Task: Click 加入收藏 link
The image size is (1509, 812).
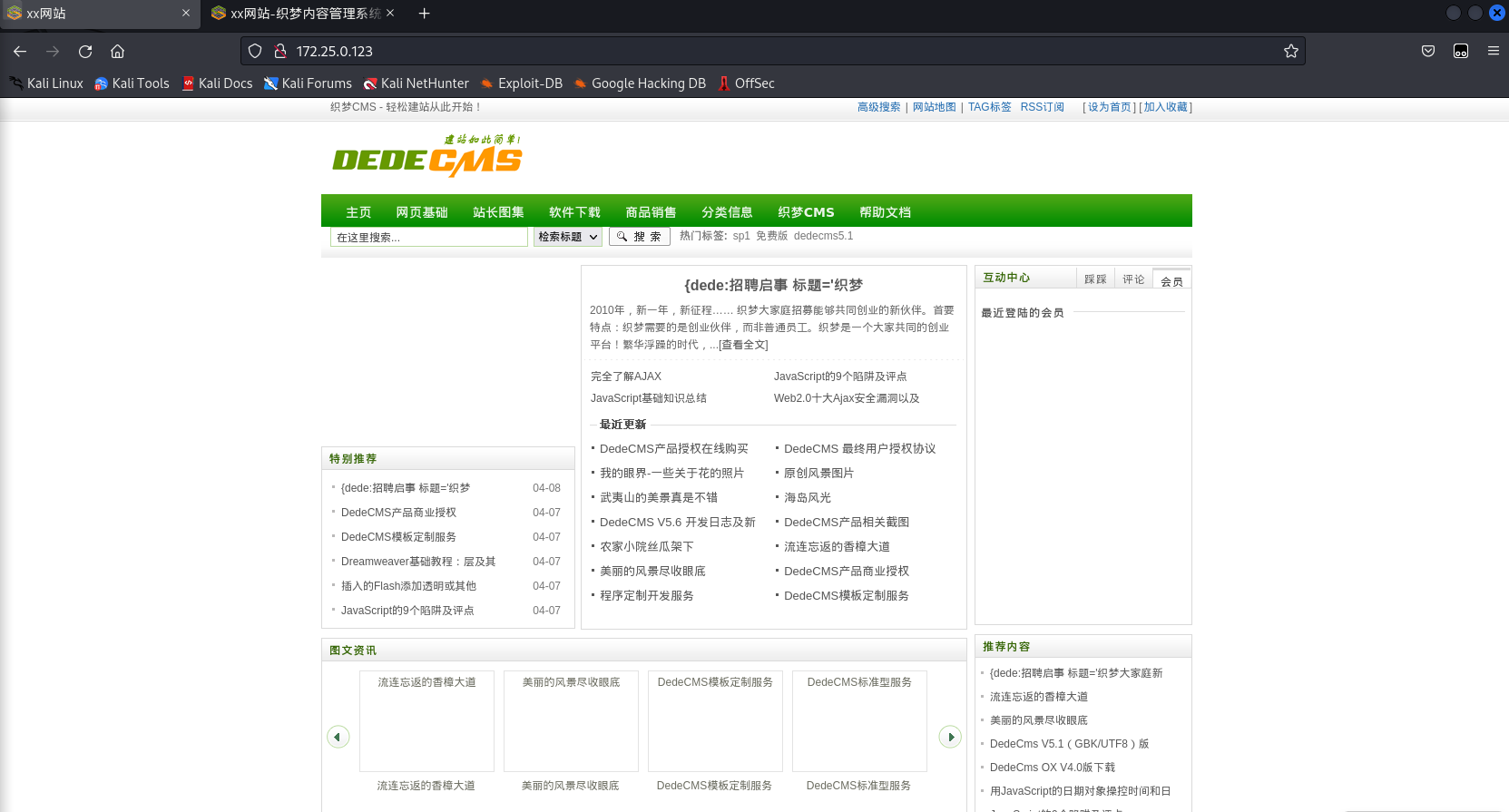Action: pyautogui.click(x=1165, y=107)
